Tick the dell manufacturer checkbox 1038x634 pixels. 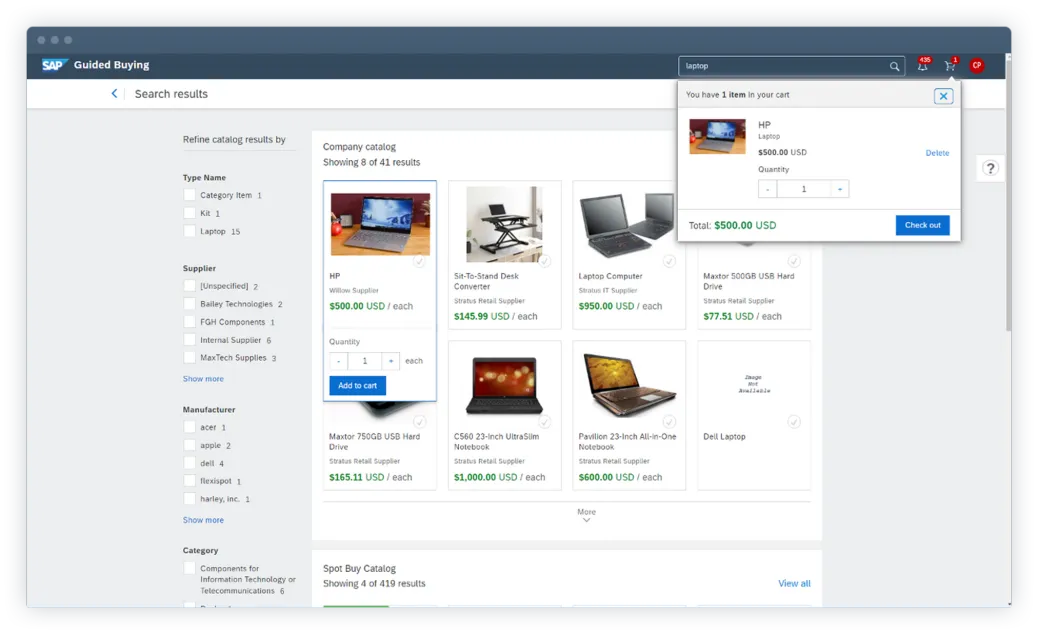pyautogui.click(x=189, y=463)
